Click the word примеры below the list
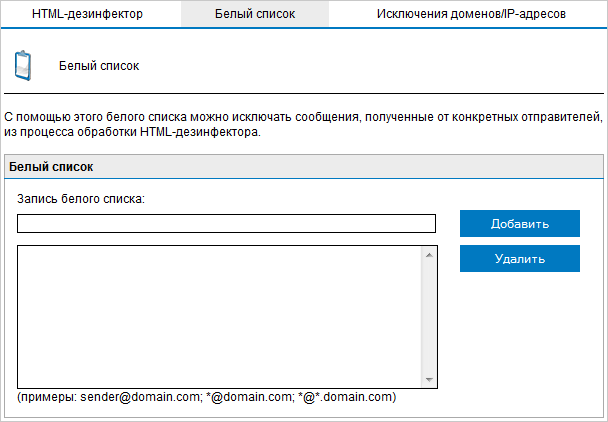This screenshot has height=422, width=608. (x=47, y=397)
